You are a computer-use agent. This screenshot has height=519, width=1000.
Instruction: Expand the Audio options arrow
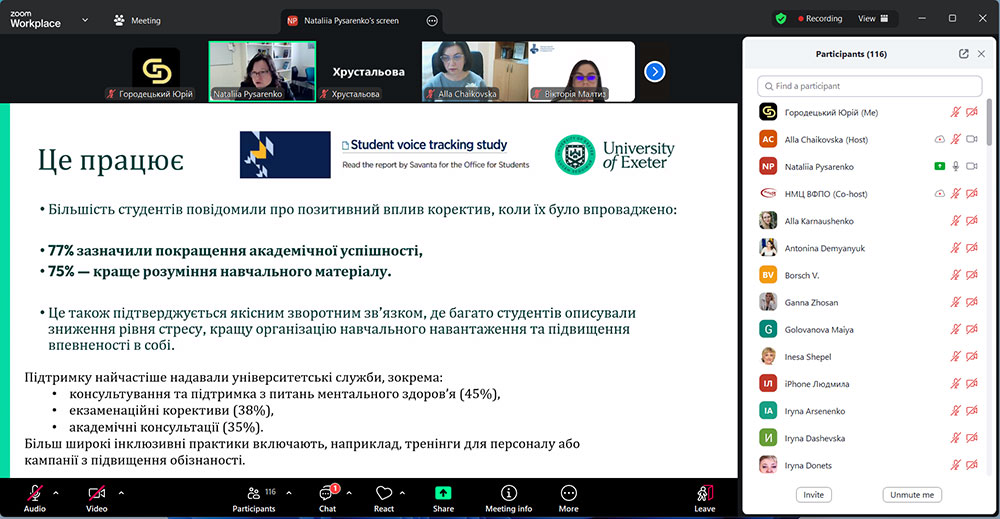(56, 492)
